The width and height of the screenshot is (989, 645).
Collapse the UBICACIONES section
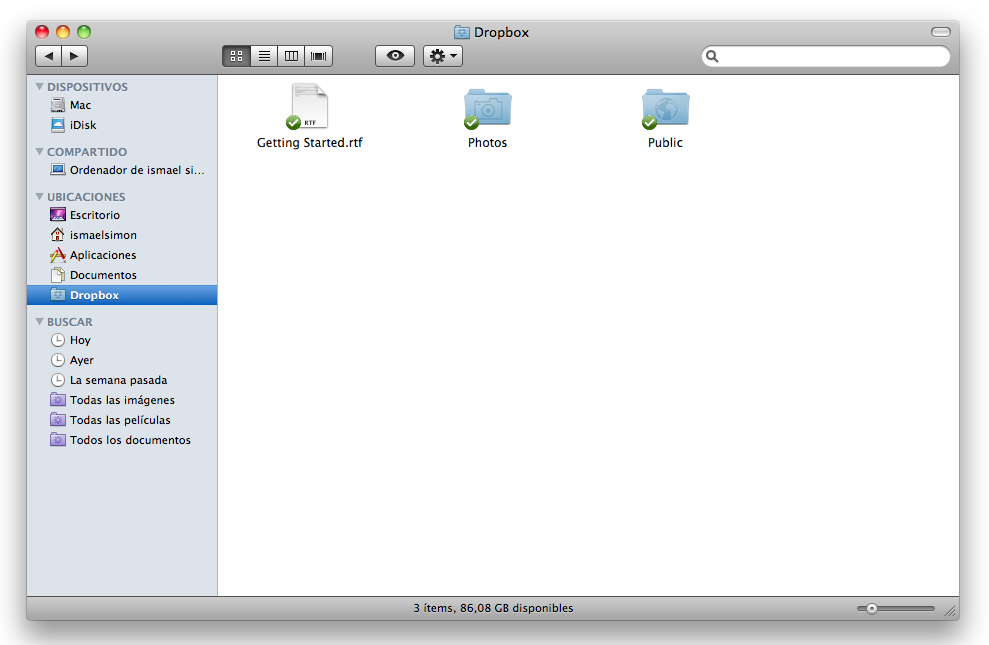pos(40,196)
